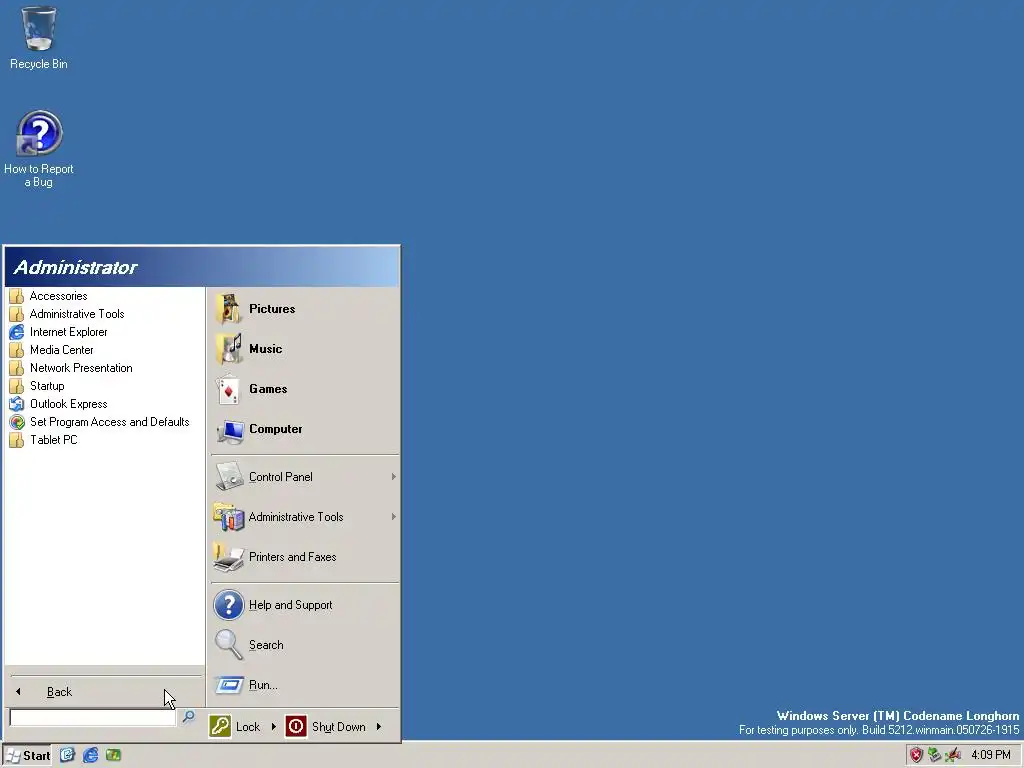Click the Lock label

(x=248, y=727)
